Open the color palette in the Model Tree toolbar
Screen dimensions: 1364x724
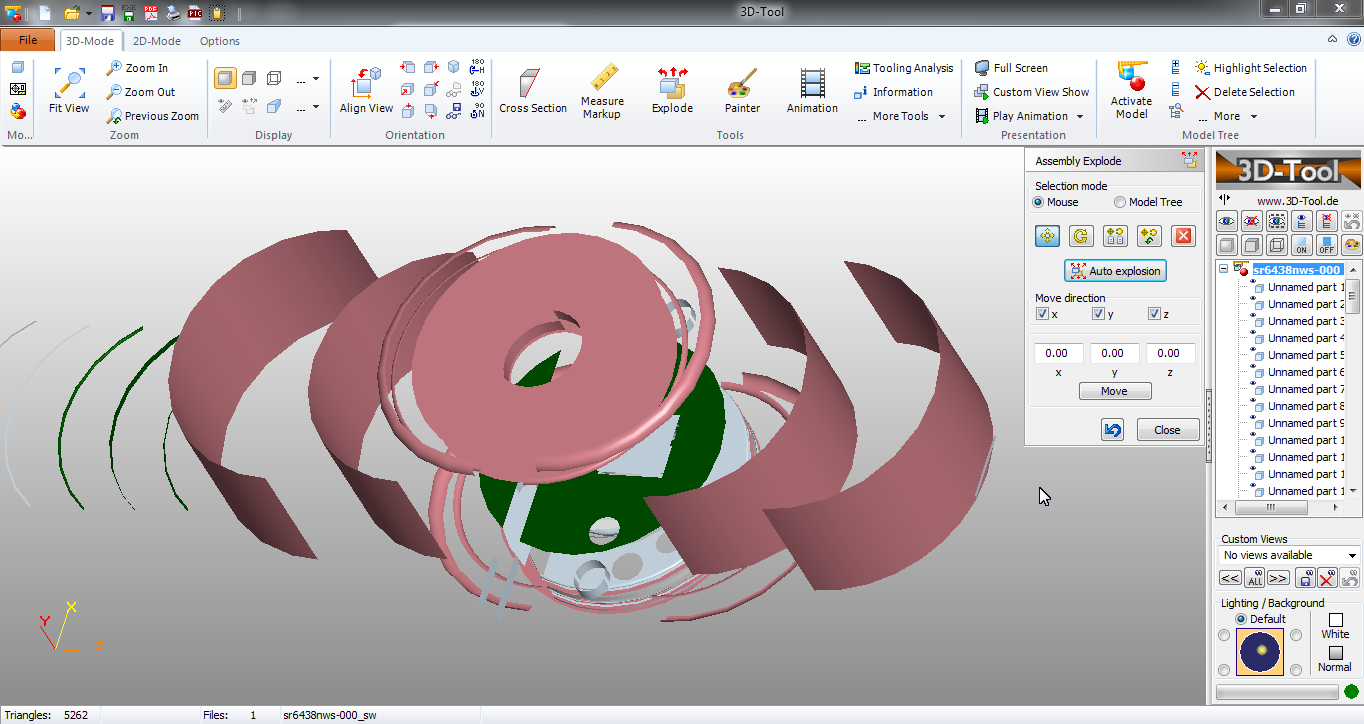1352,245
